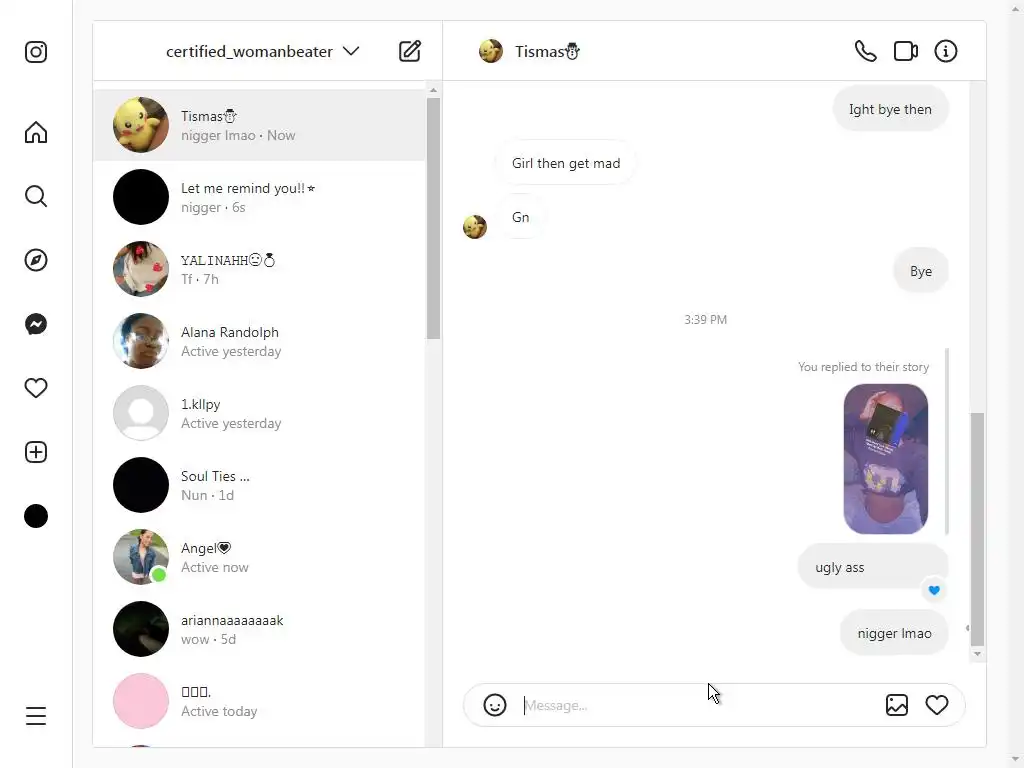Open the emoji picker in message box
Image resolution: width=1024 pixels, height=768 pixels.
pos(495,705)
